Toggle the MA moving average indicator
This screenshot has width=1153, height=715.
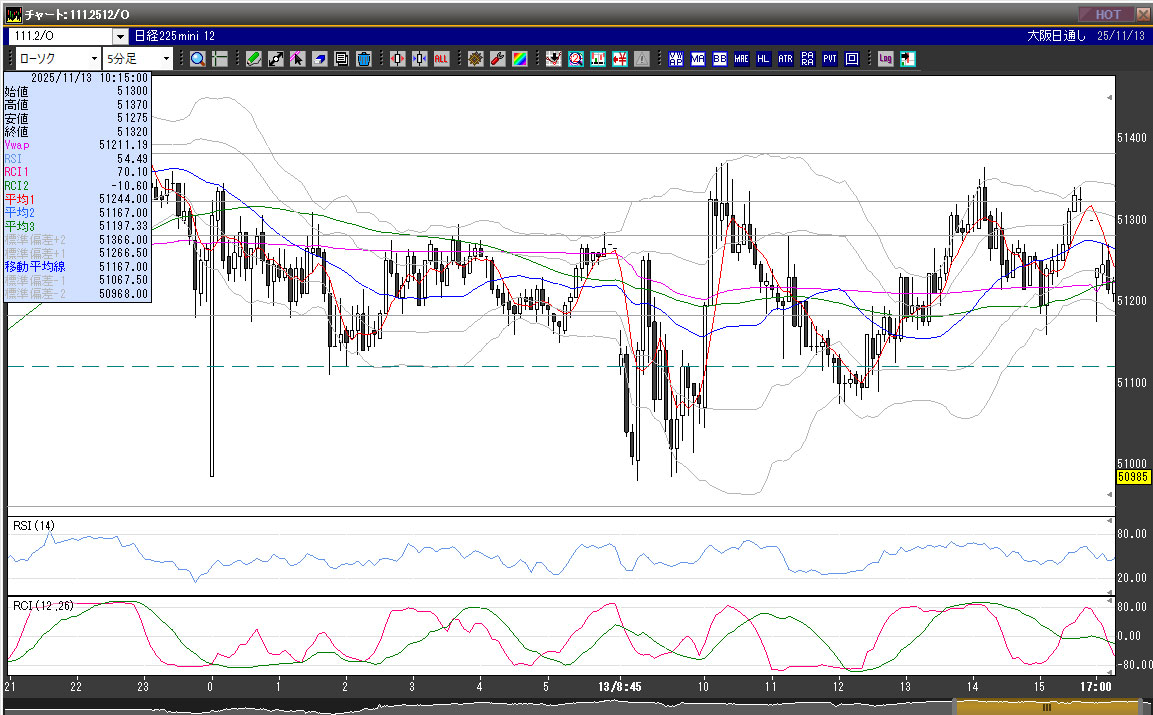coord(698,59)
